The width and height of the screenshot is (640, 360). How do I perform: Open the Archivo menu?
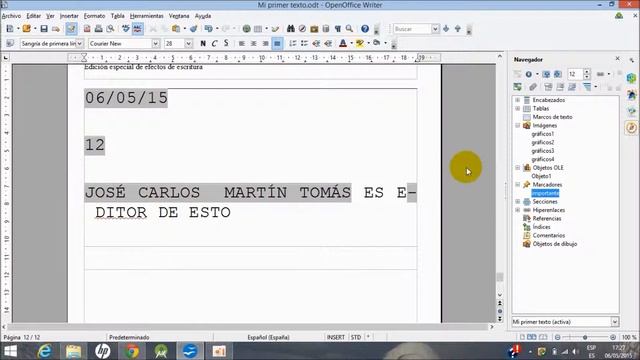(x=11, y=16)
